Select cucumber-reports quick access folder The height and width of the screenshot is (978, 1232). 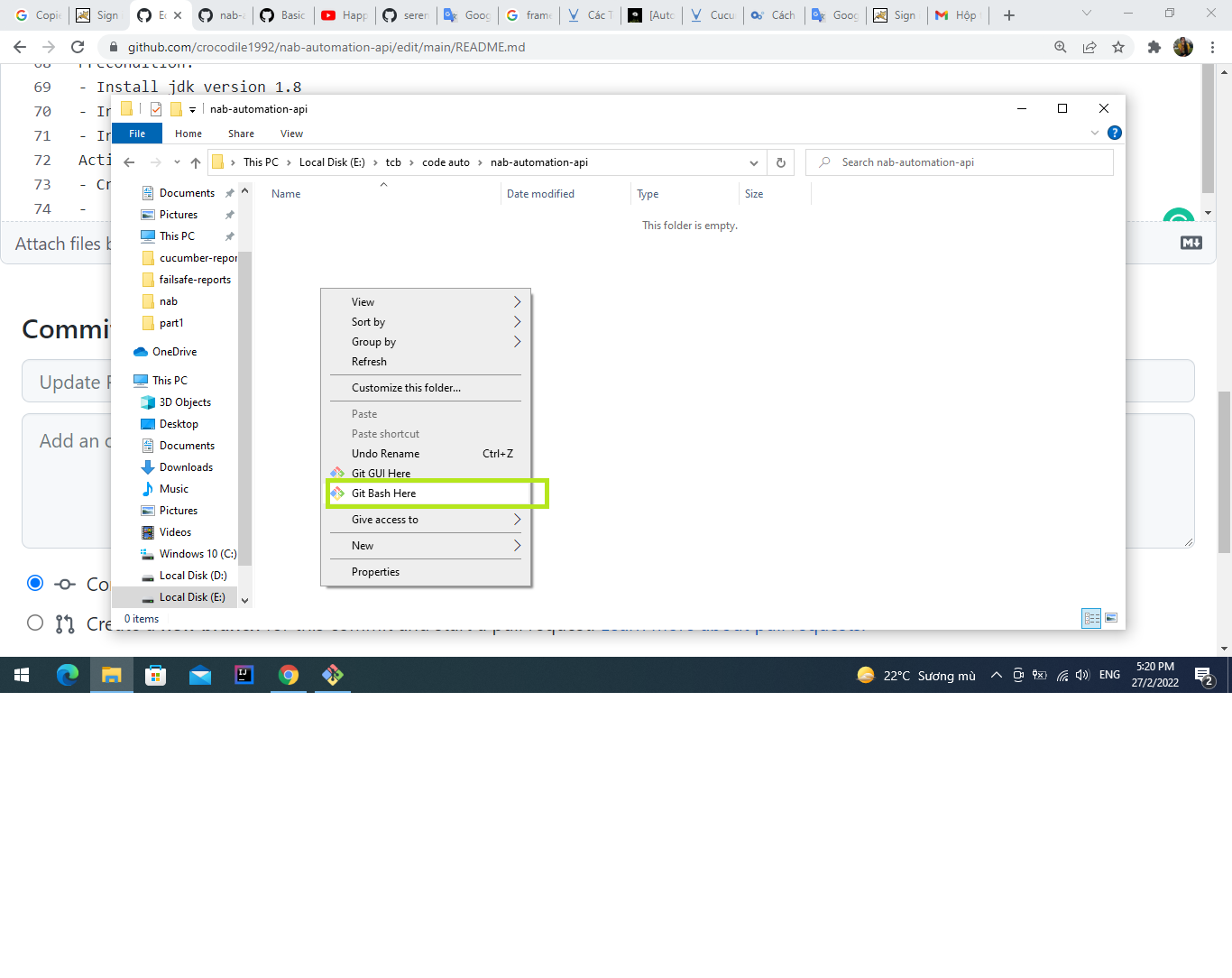(189, 258)
